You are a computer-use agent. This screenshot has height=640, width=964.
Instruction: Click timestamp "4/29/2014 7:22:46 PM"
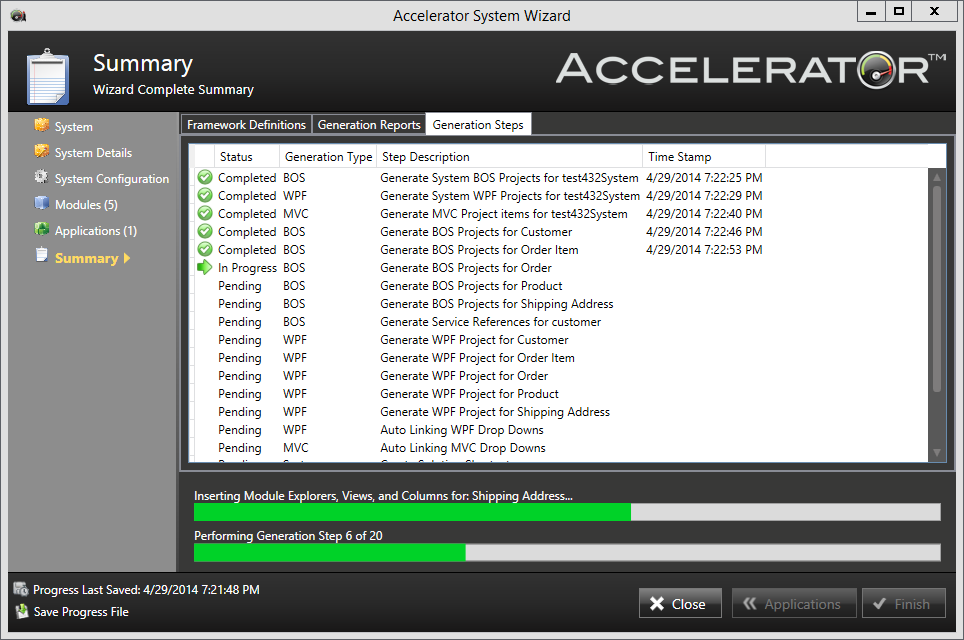point(704,232)
